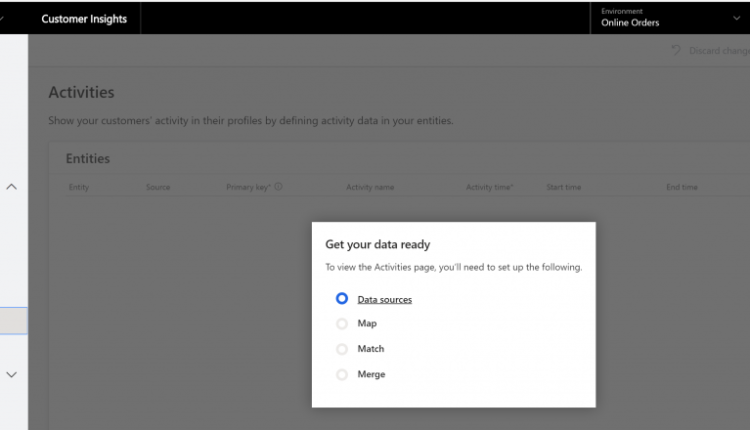The height and width of the screenshot is (430, 750).
Task: Click the Discard changes undo icon
Action: [677, 50]
